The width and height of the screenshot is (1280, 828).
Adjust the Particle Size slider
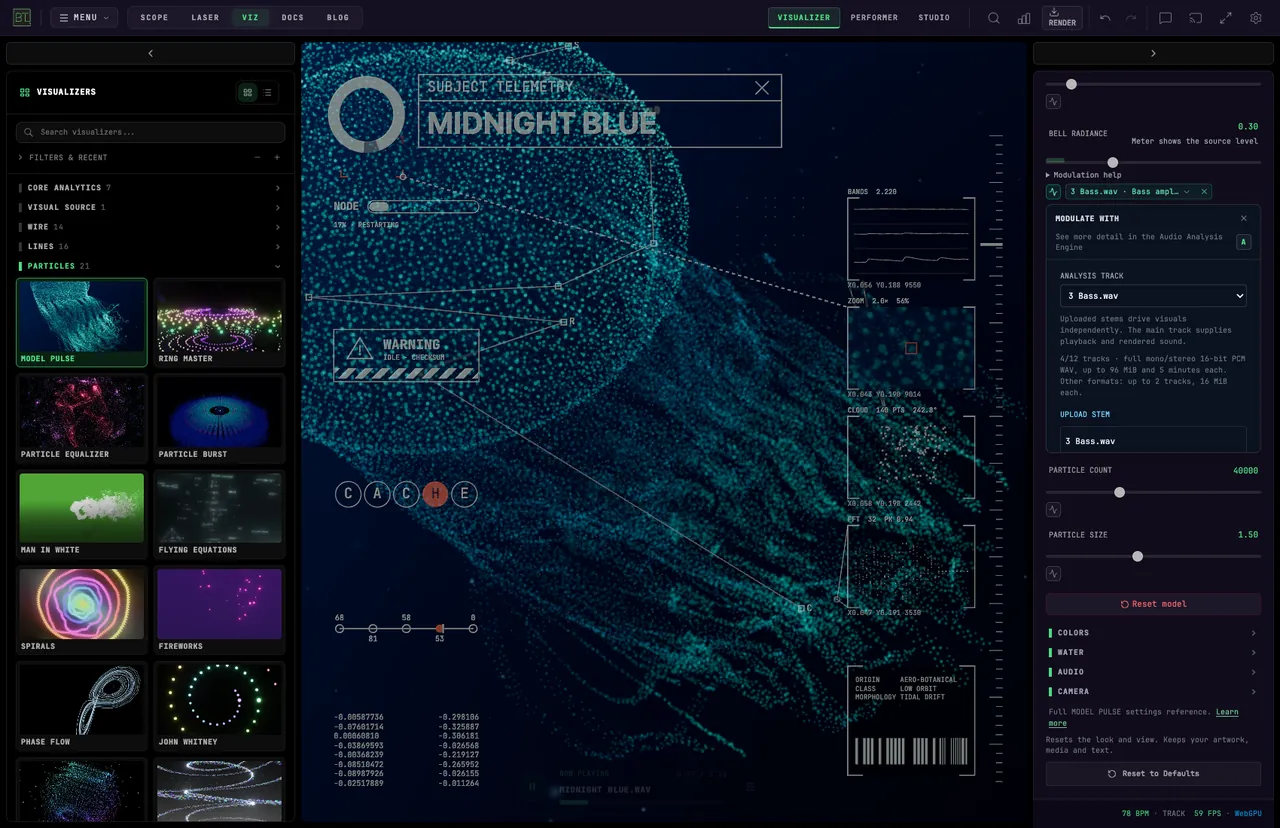click(1153, 556)
